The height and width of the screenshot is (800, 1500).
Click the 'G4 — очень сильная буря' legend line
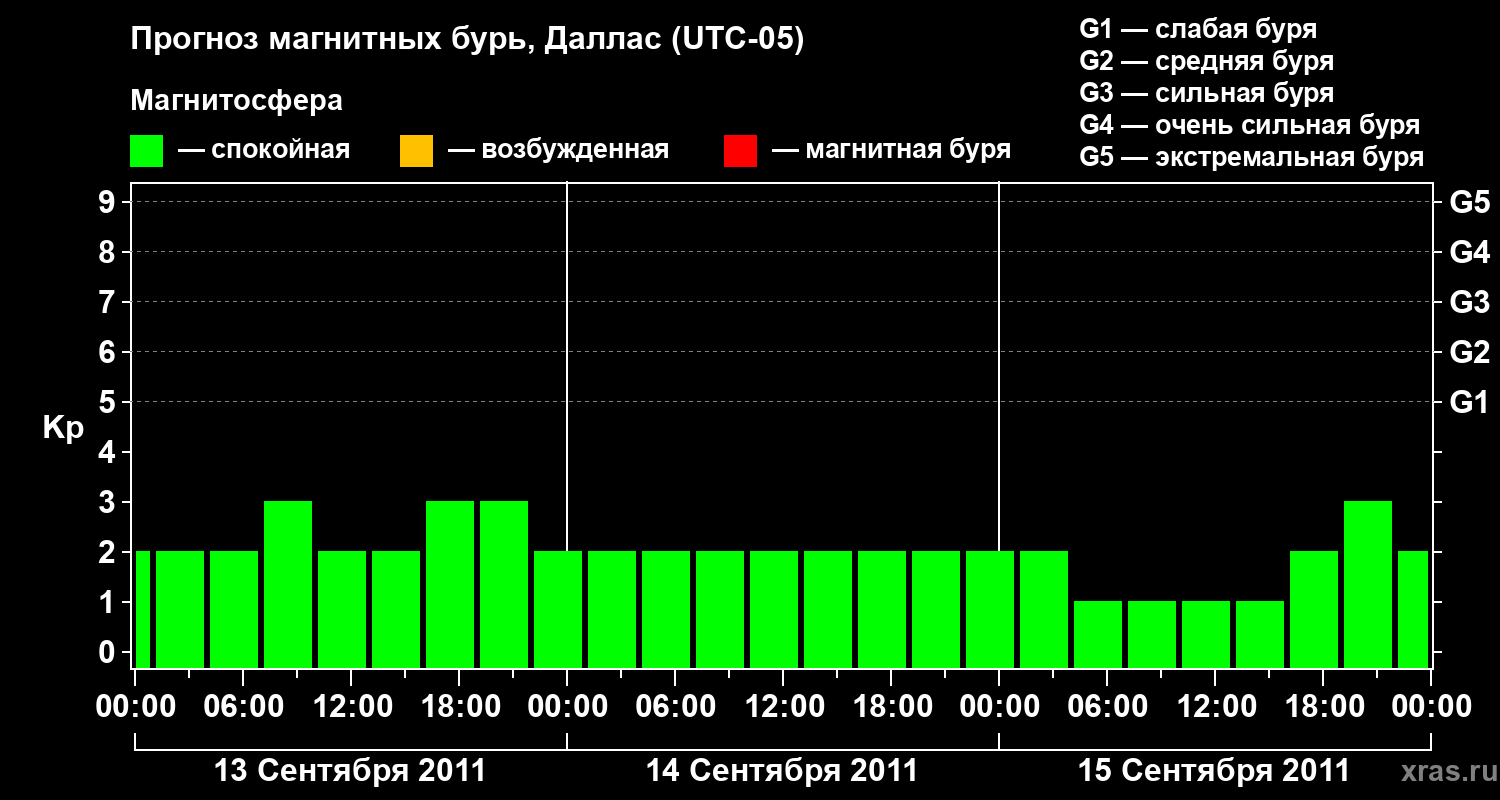tap(1250, 124)
